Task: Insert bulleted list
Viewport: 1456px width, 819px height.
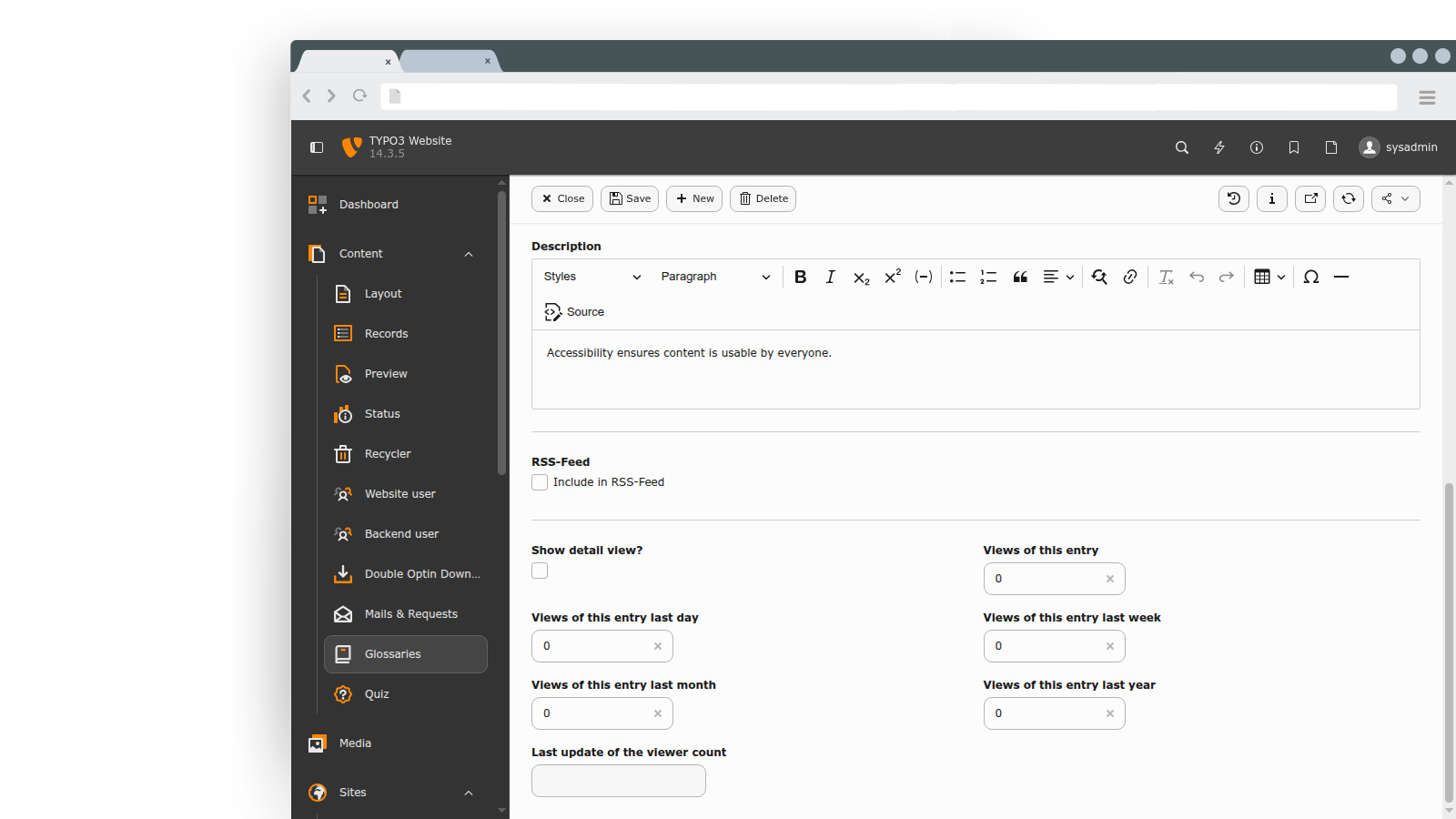Action: click(957, 277)
